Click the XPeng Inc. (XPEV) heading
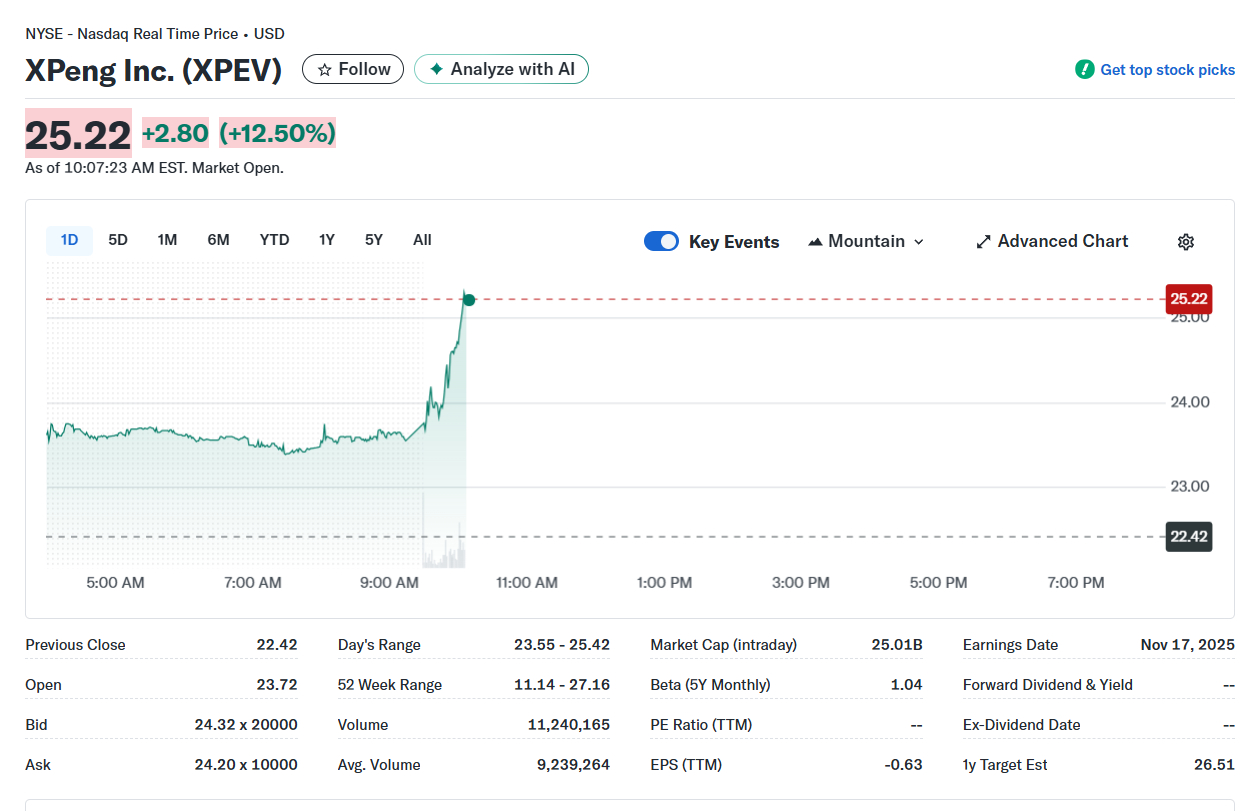The image size is (1255, 811). [154, 70]
